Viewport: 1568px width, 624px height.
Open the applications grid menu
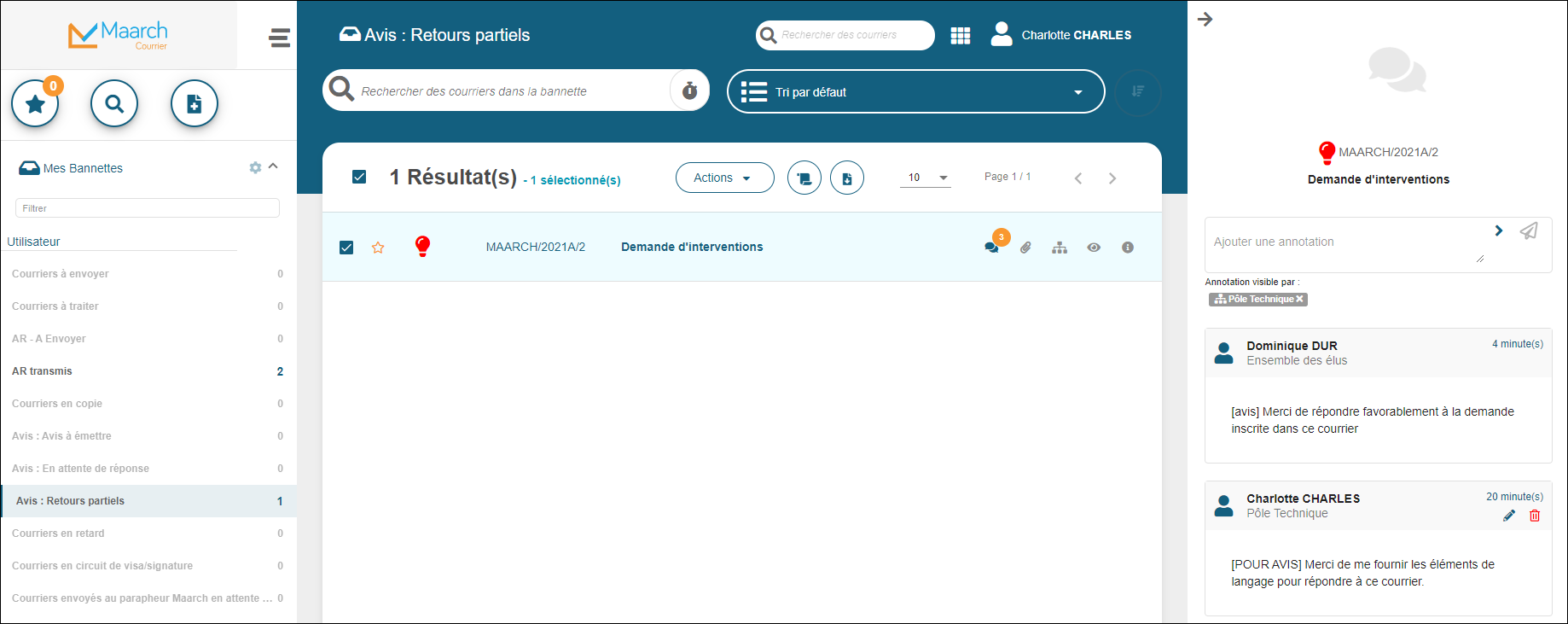tap(961, 35)
